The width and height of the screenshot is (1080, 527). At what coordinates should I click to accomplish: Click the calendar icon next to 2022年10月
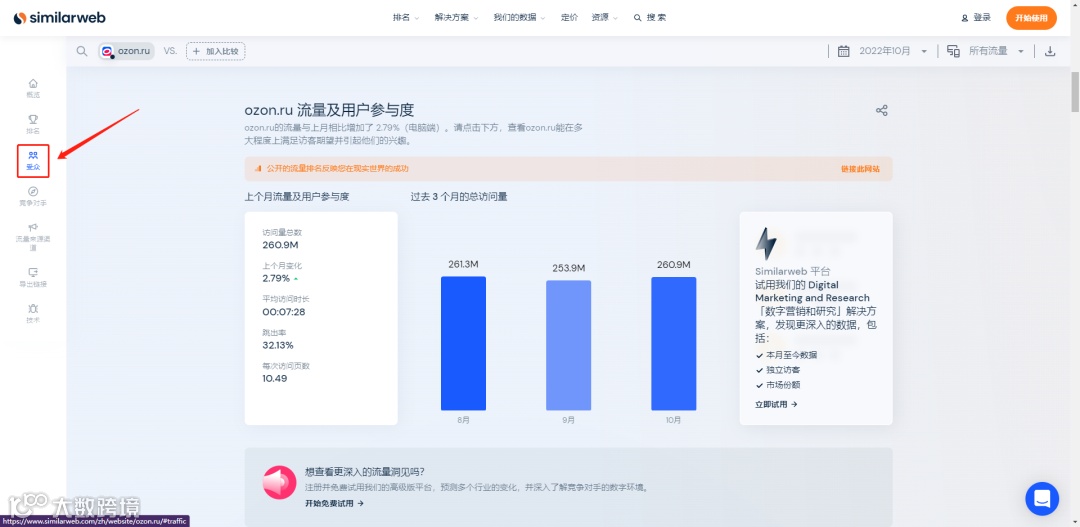[843, 51]
